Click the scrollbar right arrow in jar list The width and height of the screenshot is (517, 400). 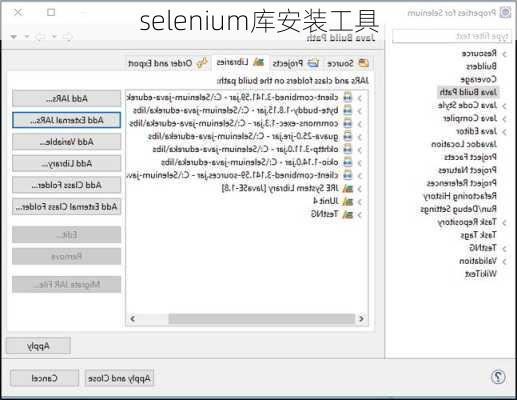[361, 319]
